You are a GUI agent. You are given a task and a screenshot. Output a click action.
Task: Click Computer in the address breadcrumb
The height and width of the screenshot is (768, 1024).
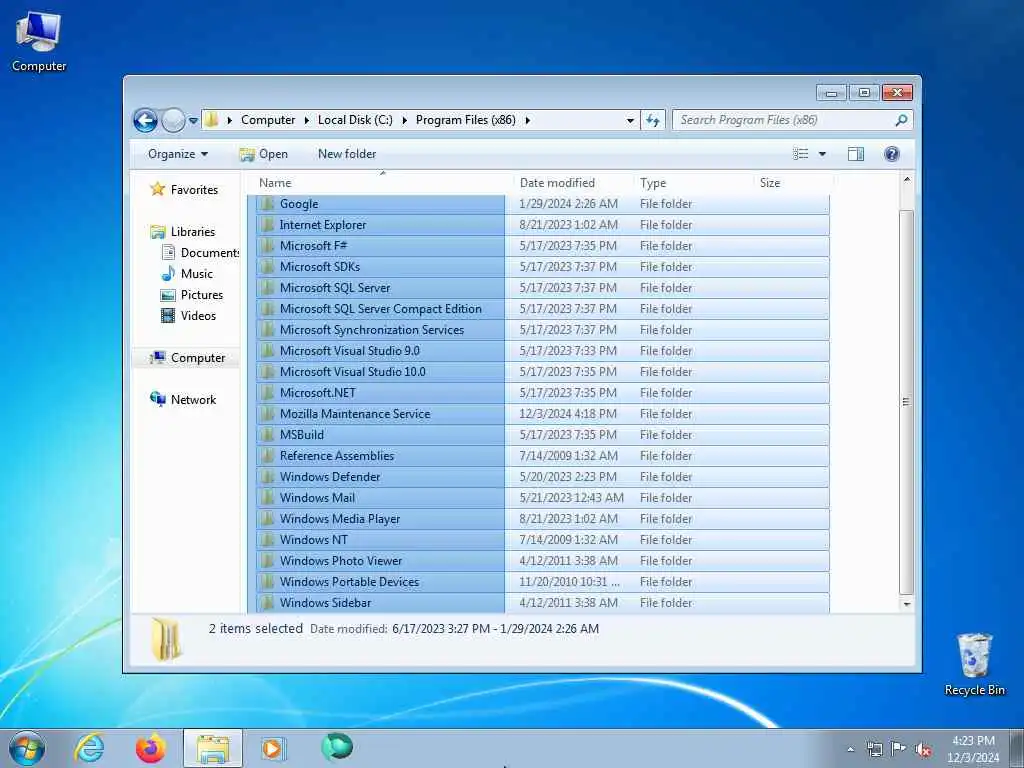pyautogui.click(x=268, y=120)
